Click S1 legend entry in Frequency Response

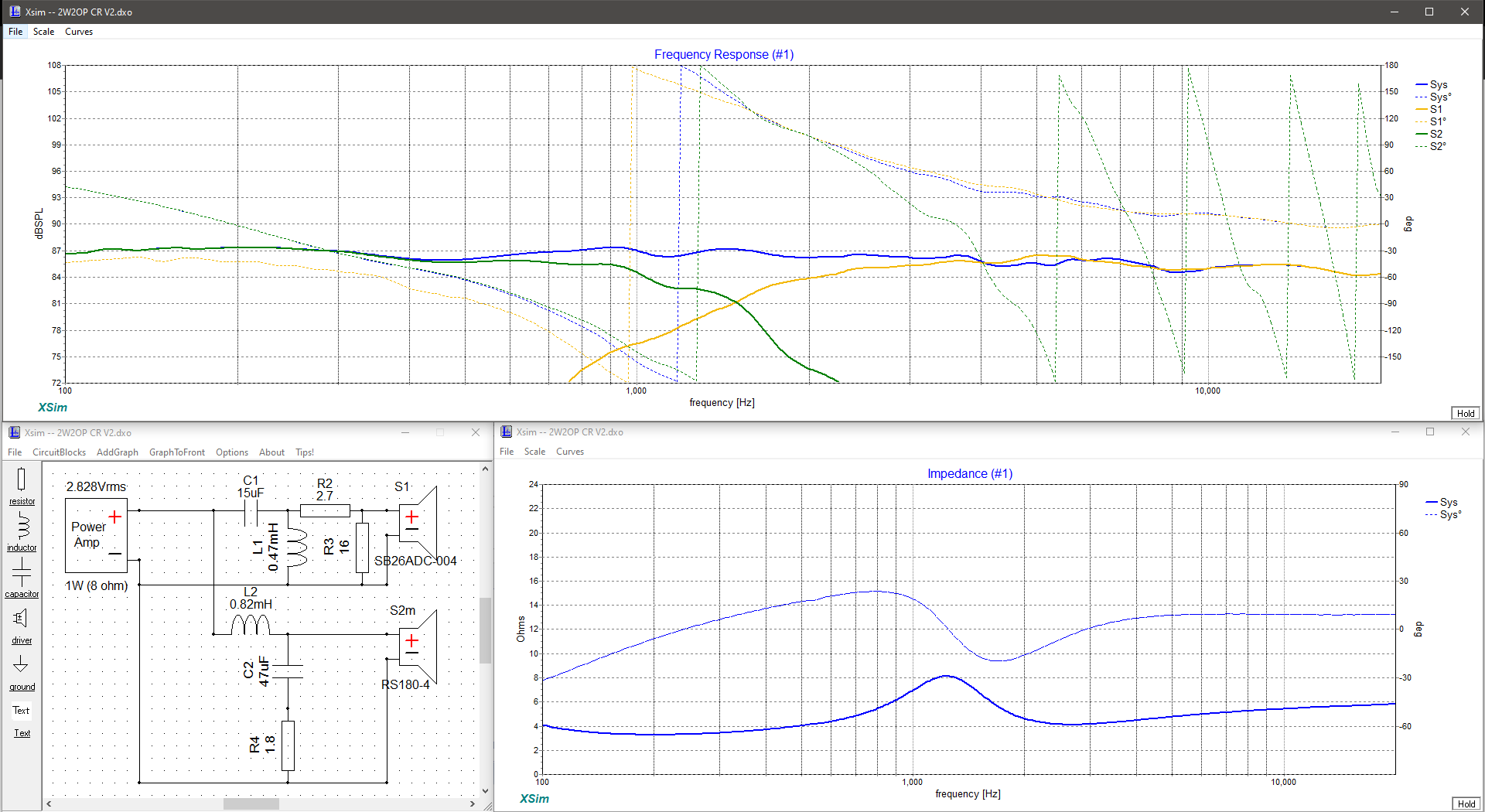(1429, 109)
